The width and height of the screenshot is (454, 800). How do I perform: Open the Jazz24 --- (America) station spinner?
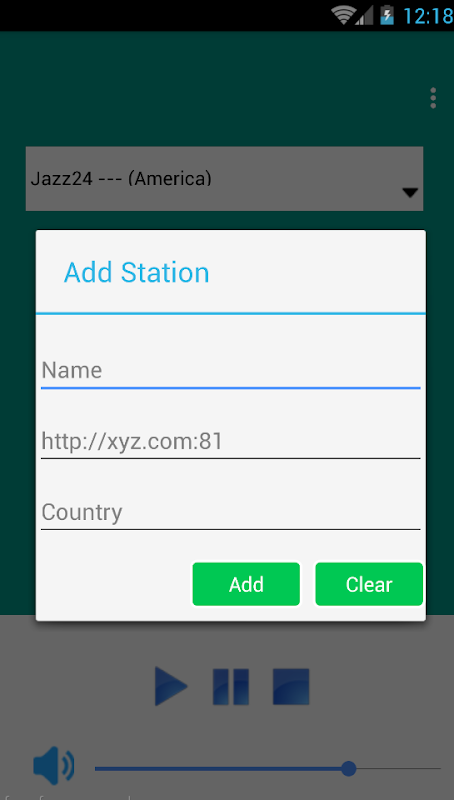coord(224,179)
